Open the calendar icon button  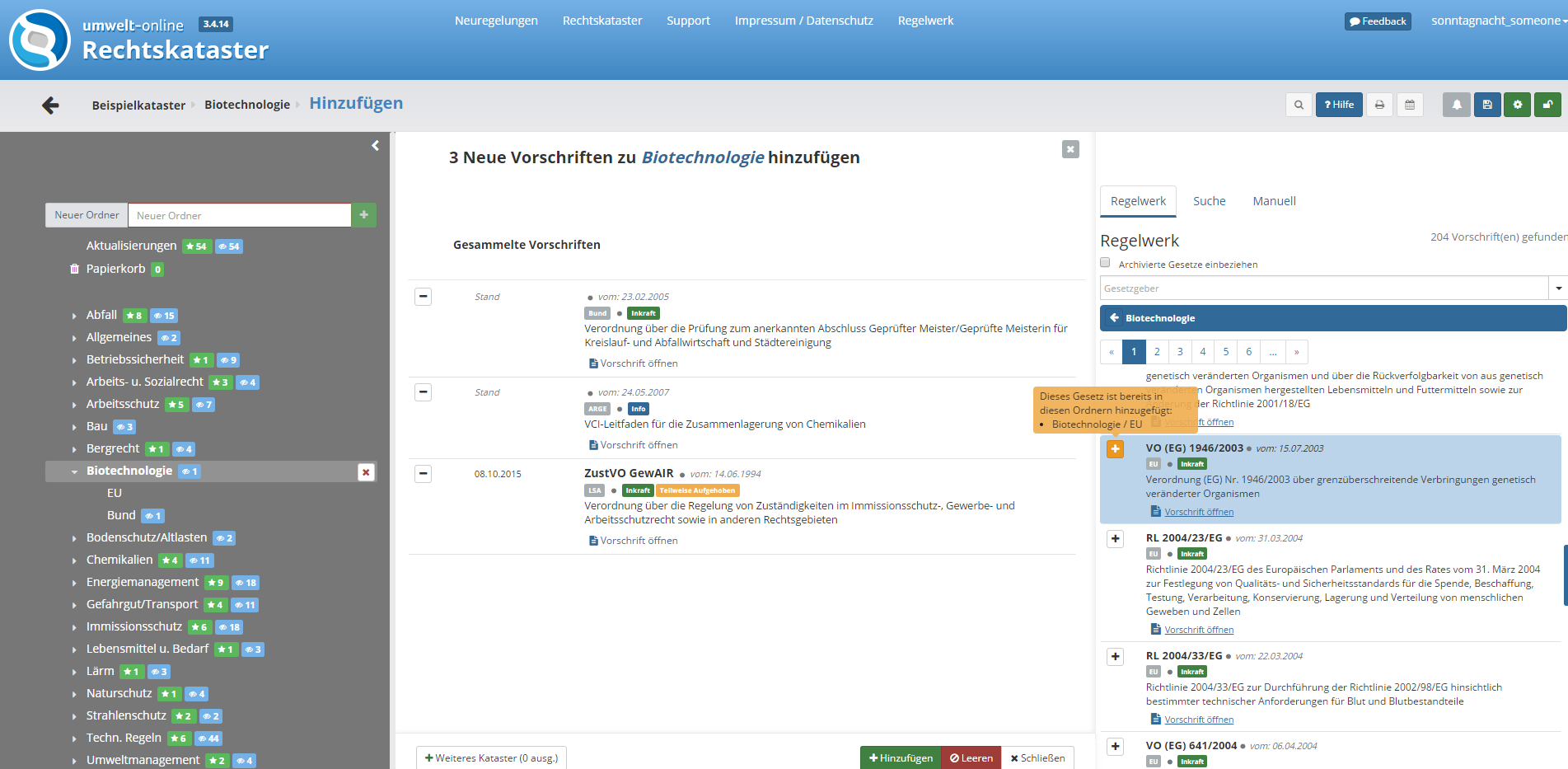point(1410,105)
